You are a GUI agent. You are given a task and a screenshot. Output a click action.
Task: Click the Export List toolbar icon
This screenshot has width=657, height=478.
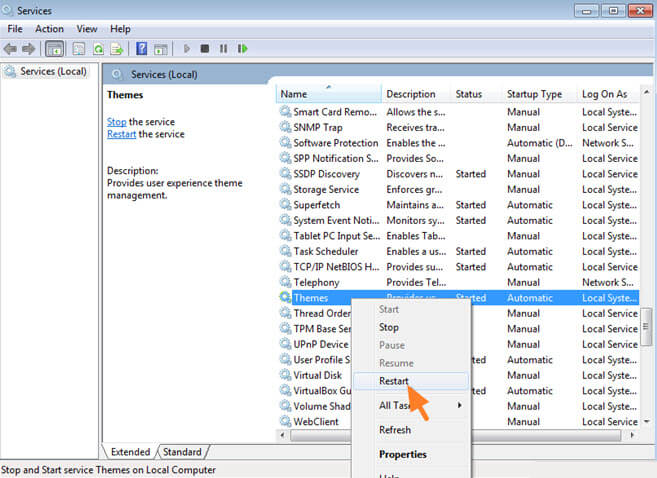click(117, 49)
